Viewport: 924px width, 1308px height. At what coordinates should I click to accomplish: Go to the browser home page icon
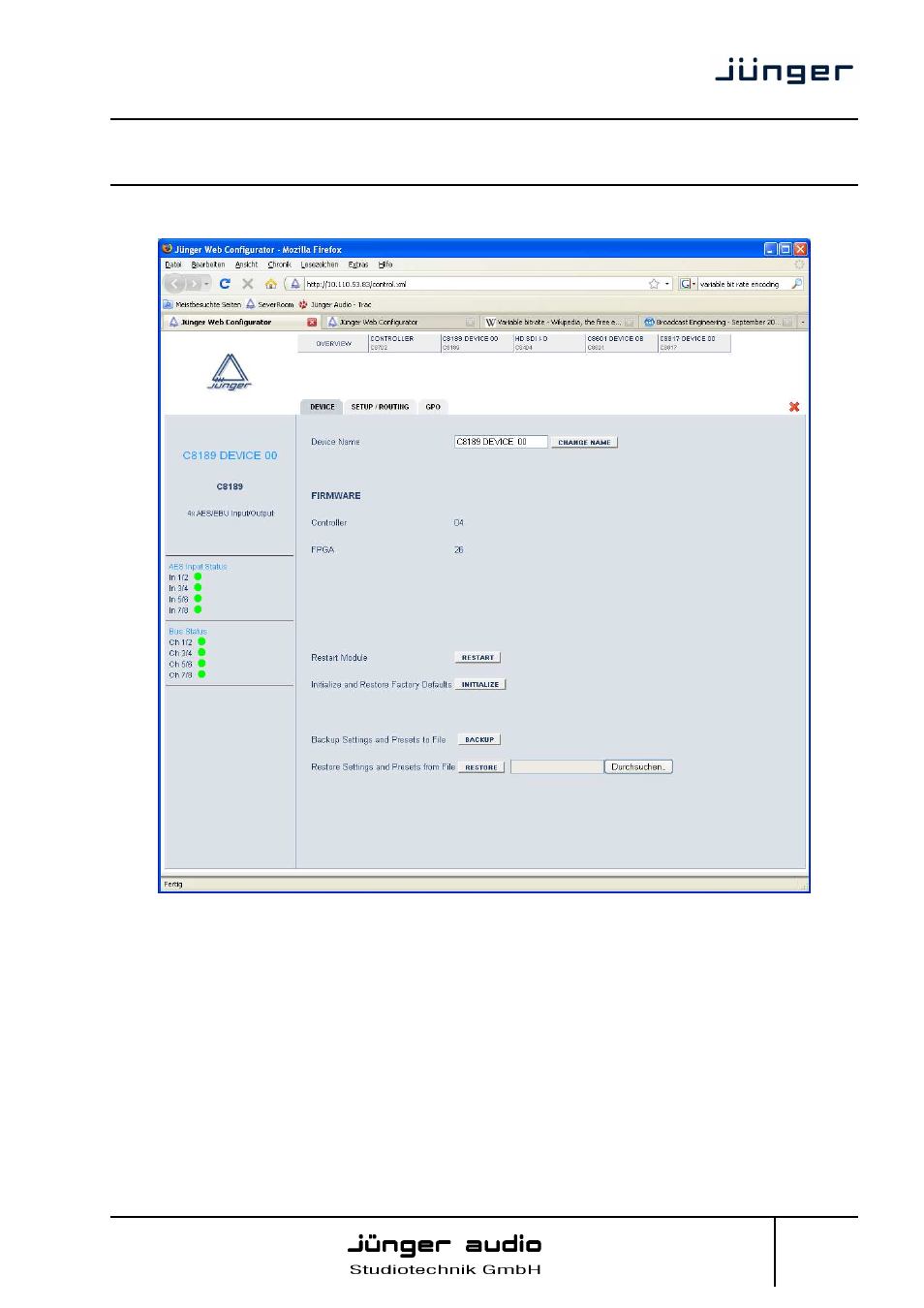click(x=270, y=284)
